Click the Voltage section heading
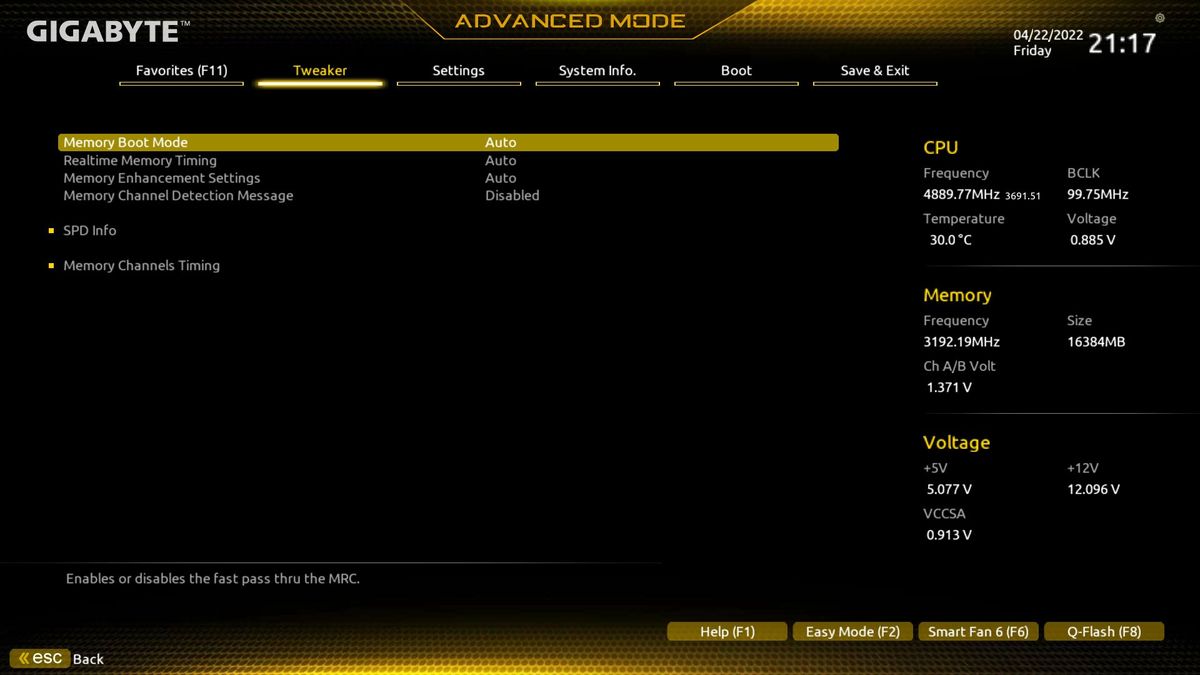 [x=956, y=443]
